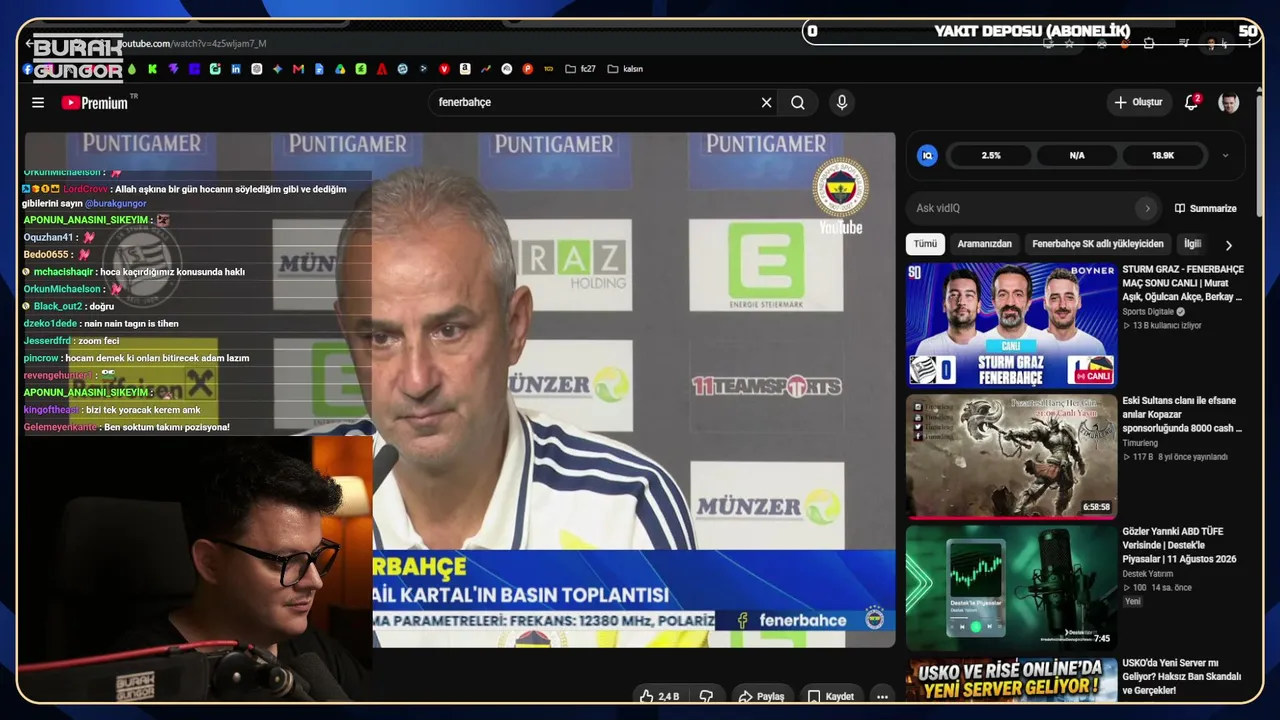Click the browser address bar URL
Viewport: 1280px width, 720px height.
click(x=193, y=44)
